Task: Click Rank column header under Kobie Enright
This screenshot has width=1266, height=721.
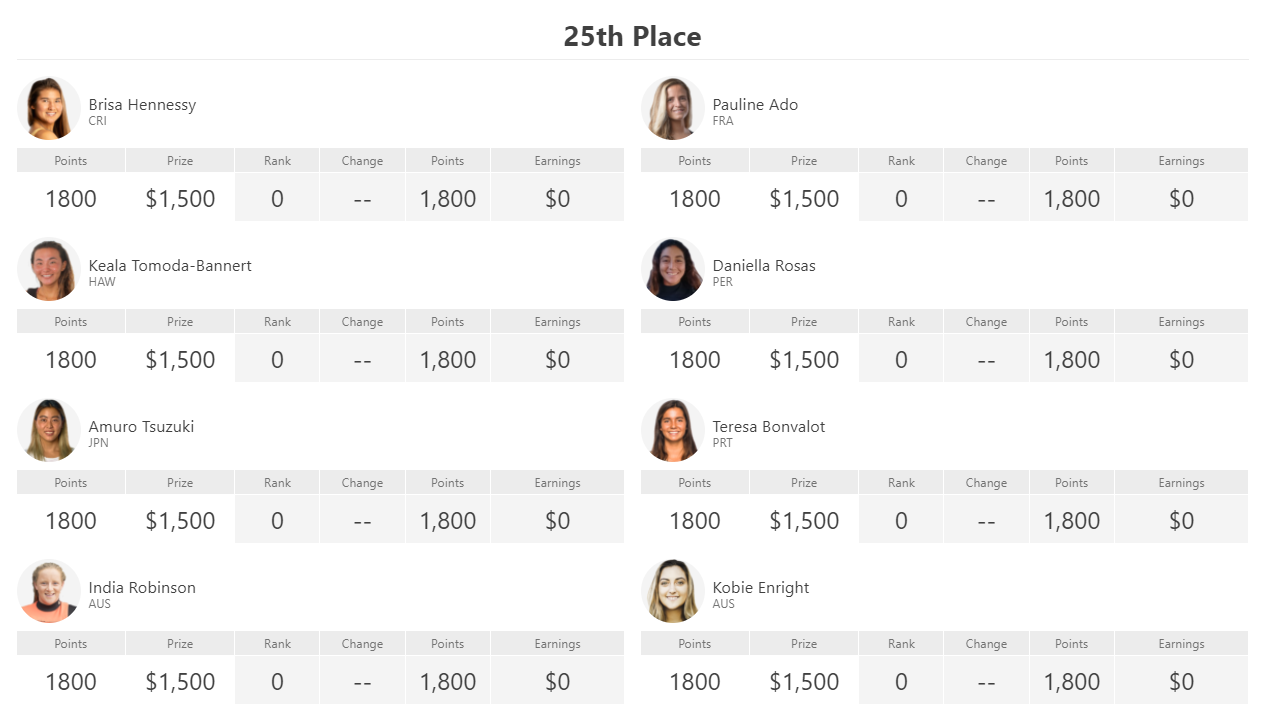Action: click(901, 644)
